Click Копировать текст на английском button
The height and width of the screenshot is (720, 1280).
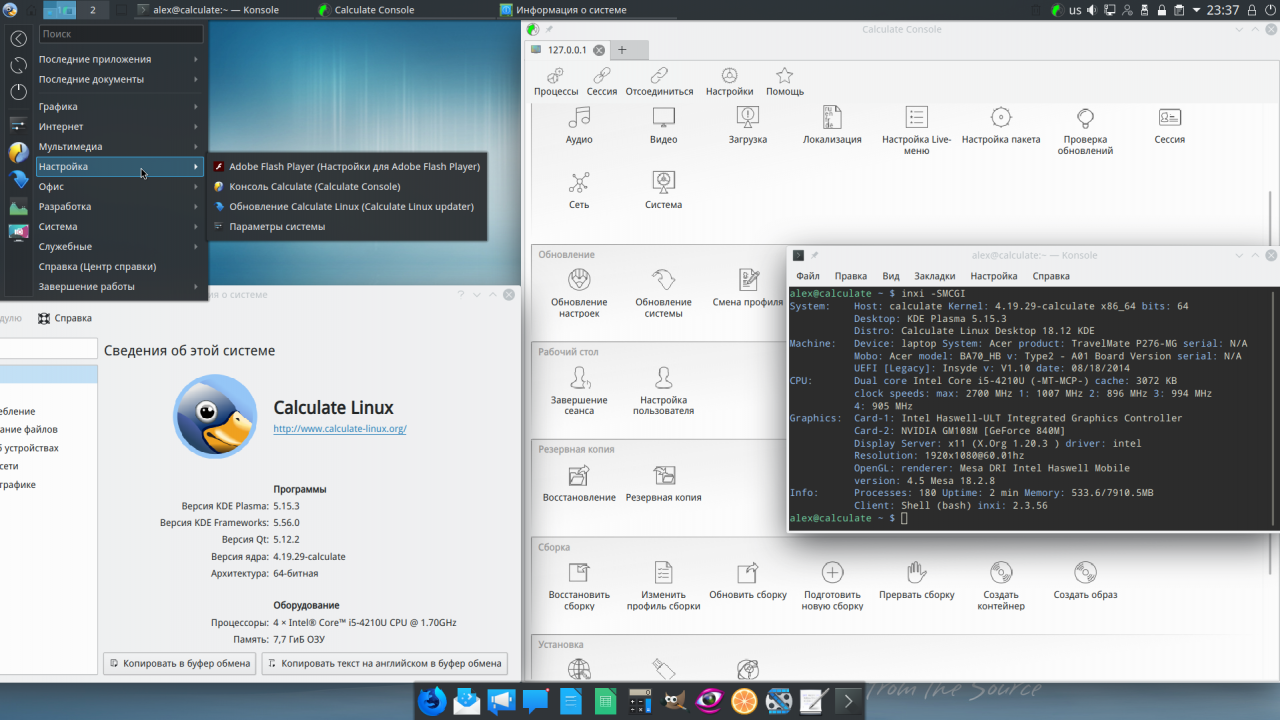pyautogui.click(x=385, y=663)
